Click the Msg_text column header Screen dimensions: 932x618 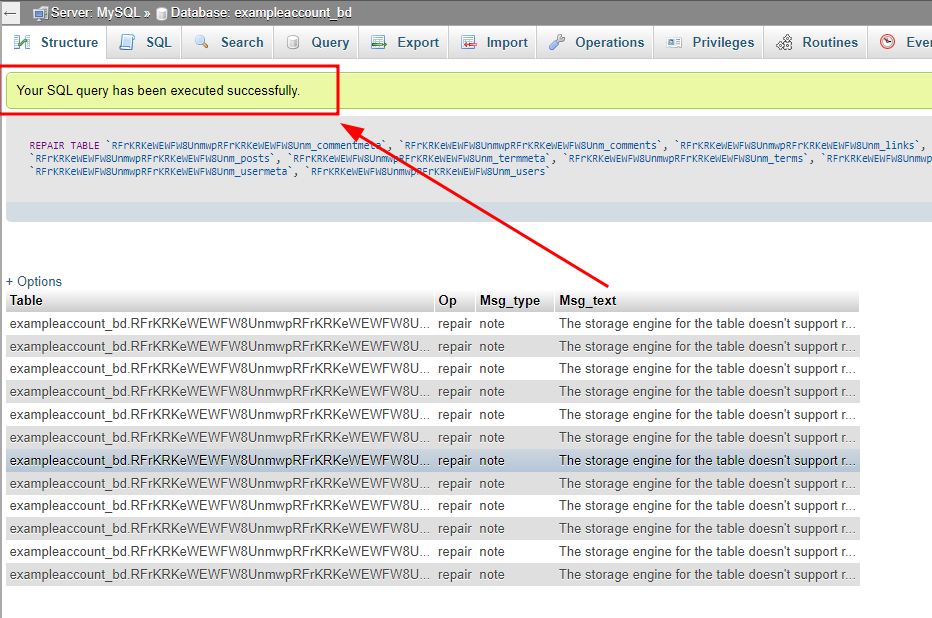[x=587, y=300]
